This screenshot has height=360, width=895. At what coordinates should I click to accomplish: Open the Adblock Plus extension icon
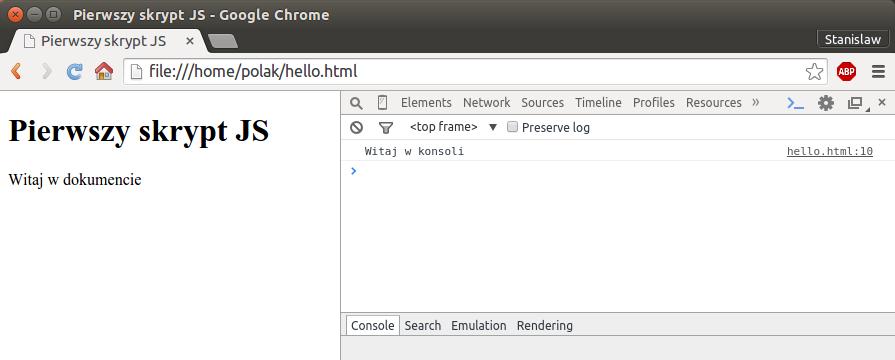846,71
